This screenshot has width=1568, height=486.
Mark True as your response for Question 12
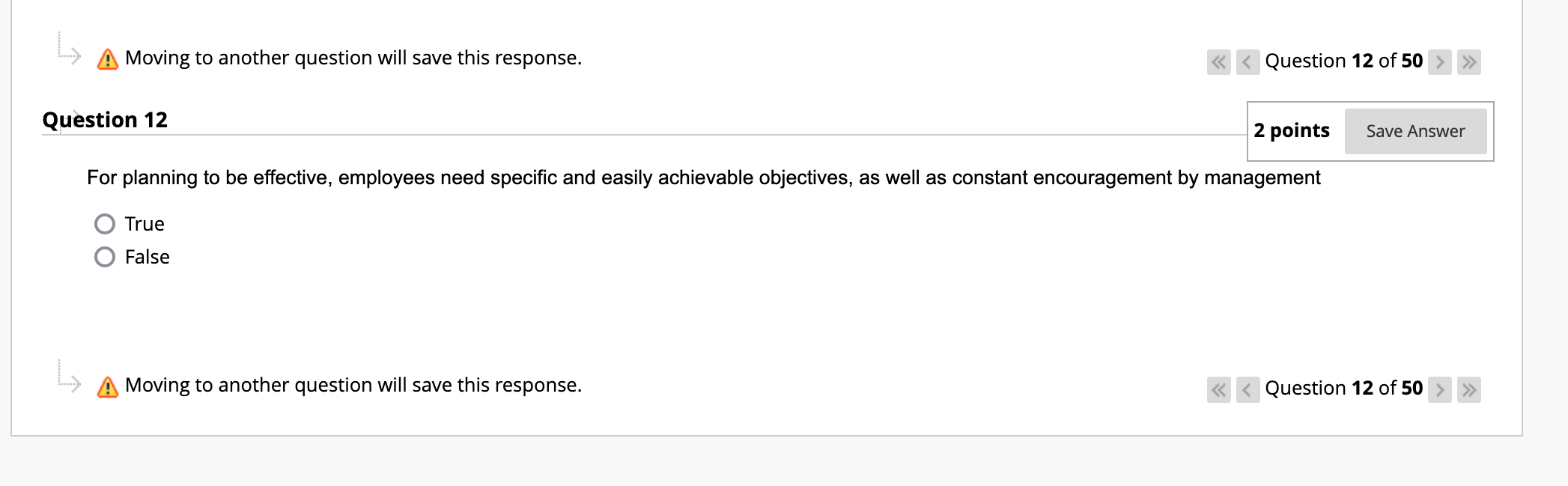coord(105,223)
